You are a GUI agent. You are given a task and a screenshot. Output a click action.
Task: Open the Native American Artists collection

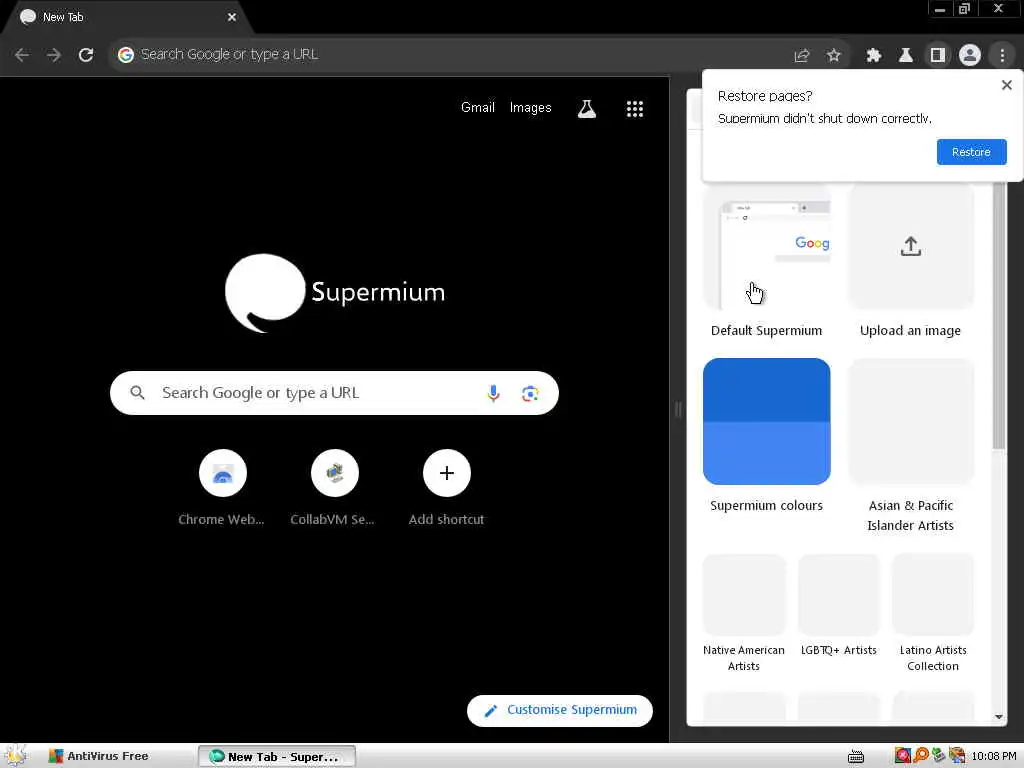(744, 594)
